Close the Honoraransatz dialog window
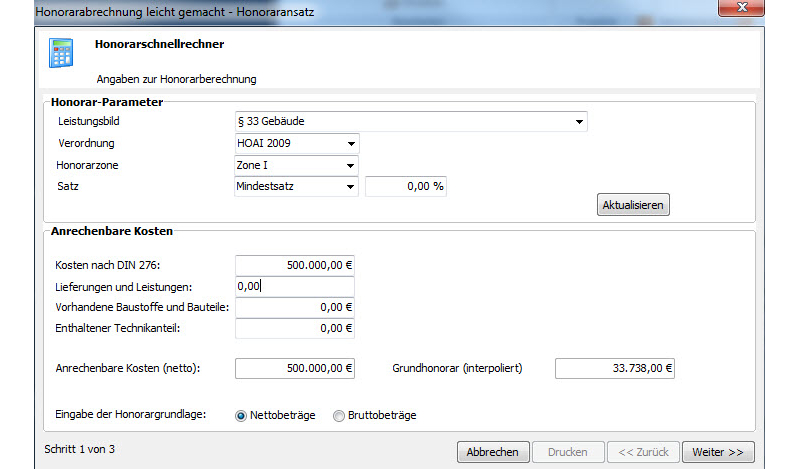 coord(739,9)
